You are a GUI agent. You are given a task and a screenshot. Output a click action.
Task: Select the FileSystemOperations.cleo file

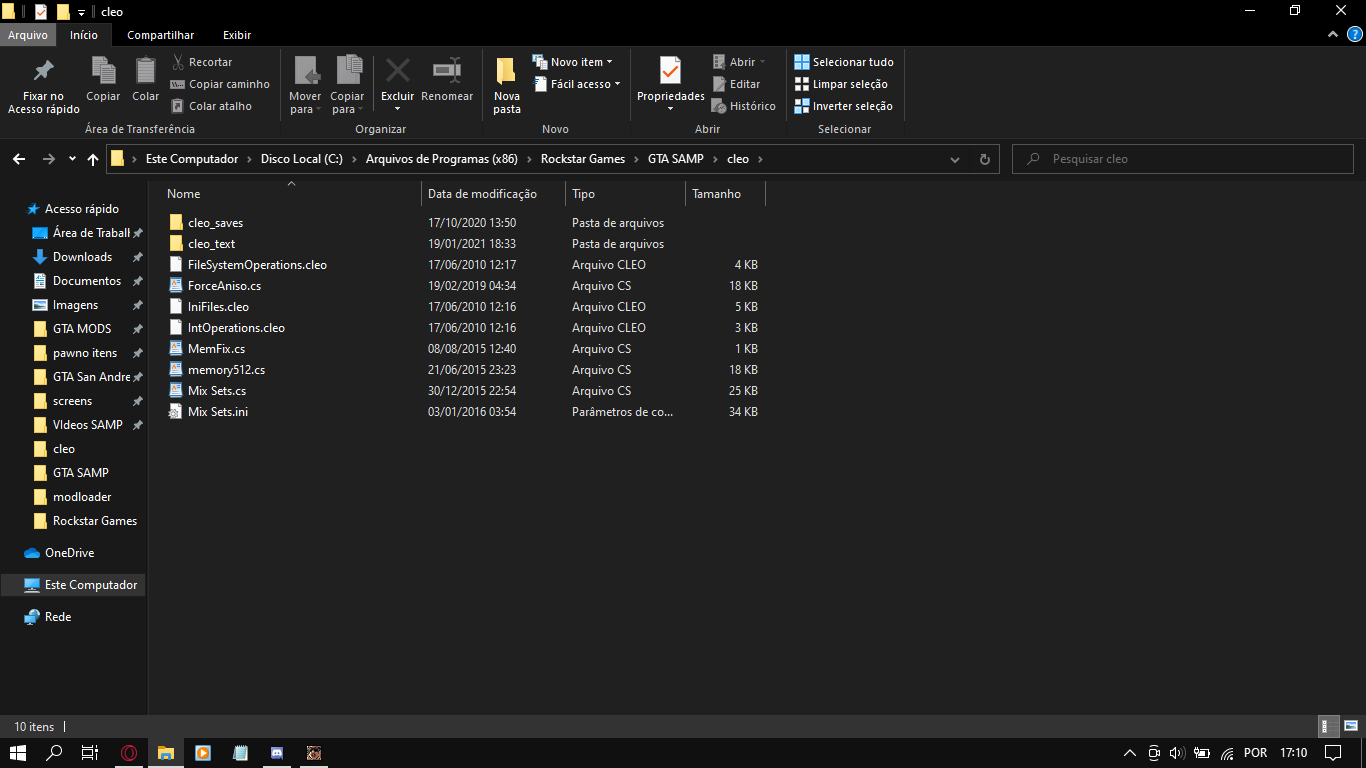tap(257, 265)
